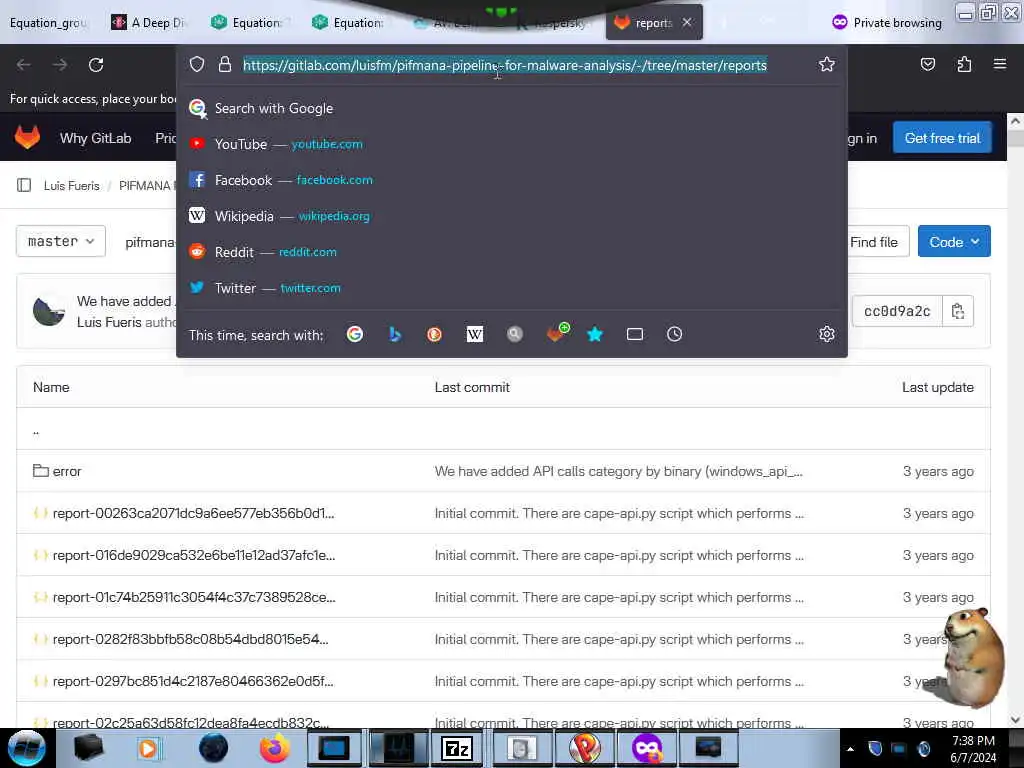Open the error folder
The height and width of the screenshot is (768, 1024).
(x=67, y=471)
